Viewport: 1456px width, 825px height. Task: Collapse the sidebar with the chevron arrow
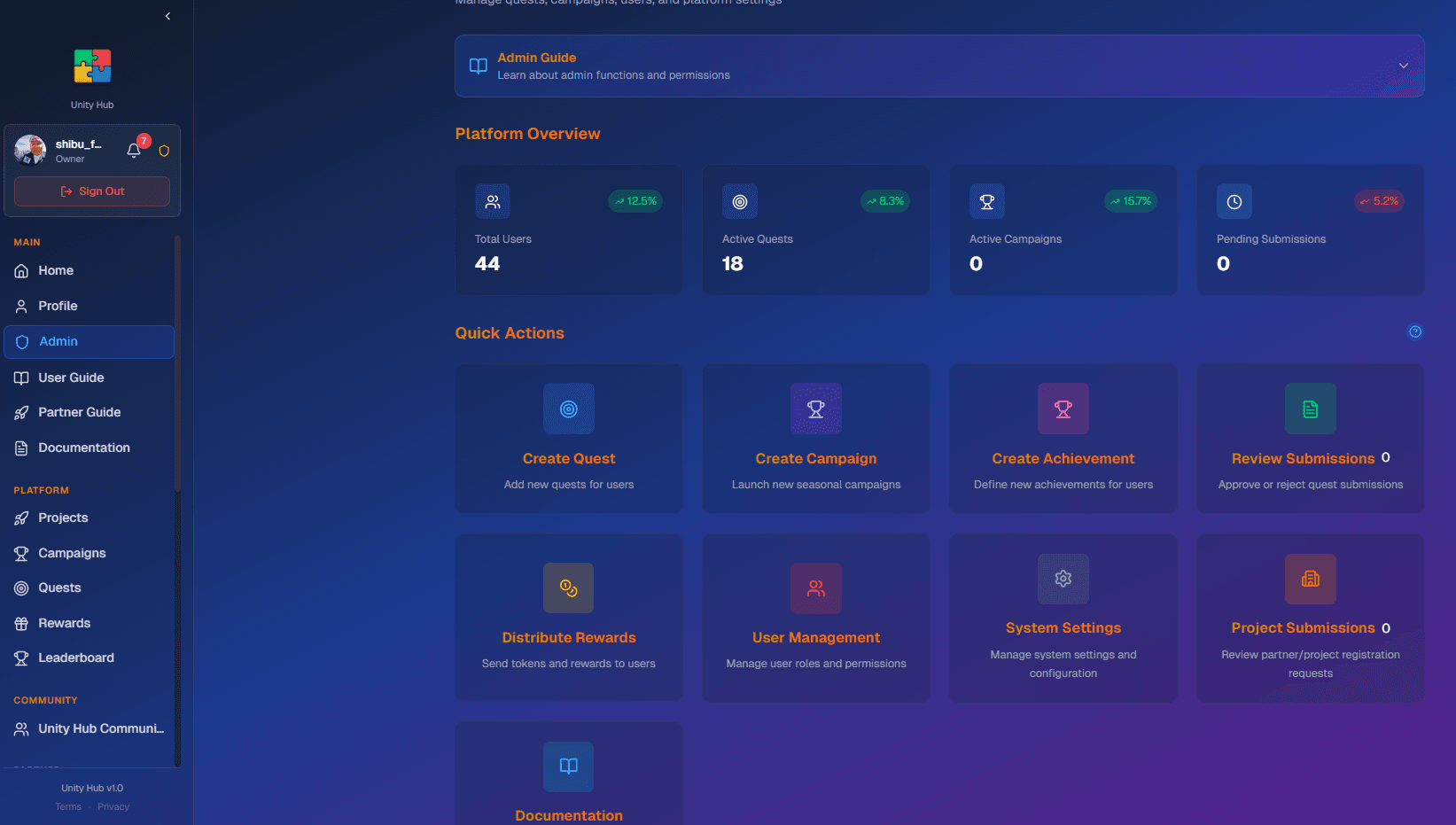coord(167,16)
